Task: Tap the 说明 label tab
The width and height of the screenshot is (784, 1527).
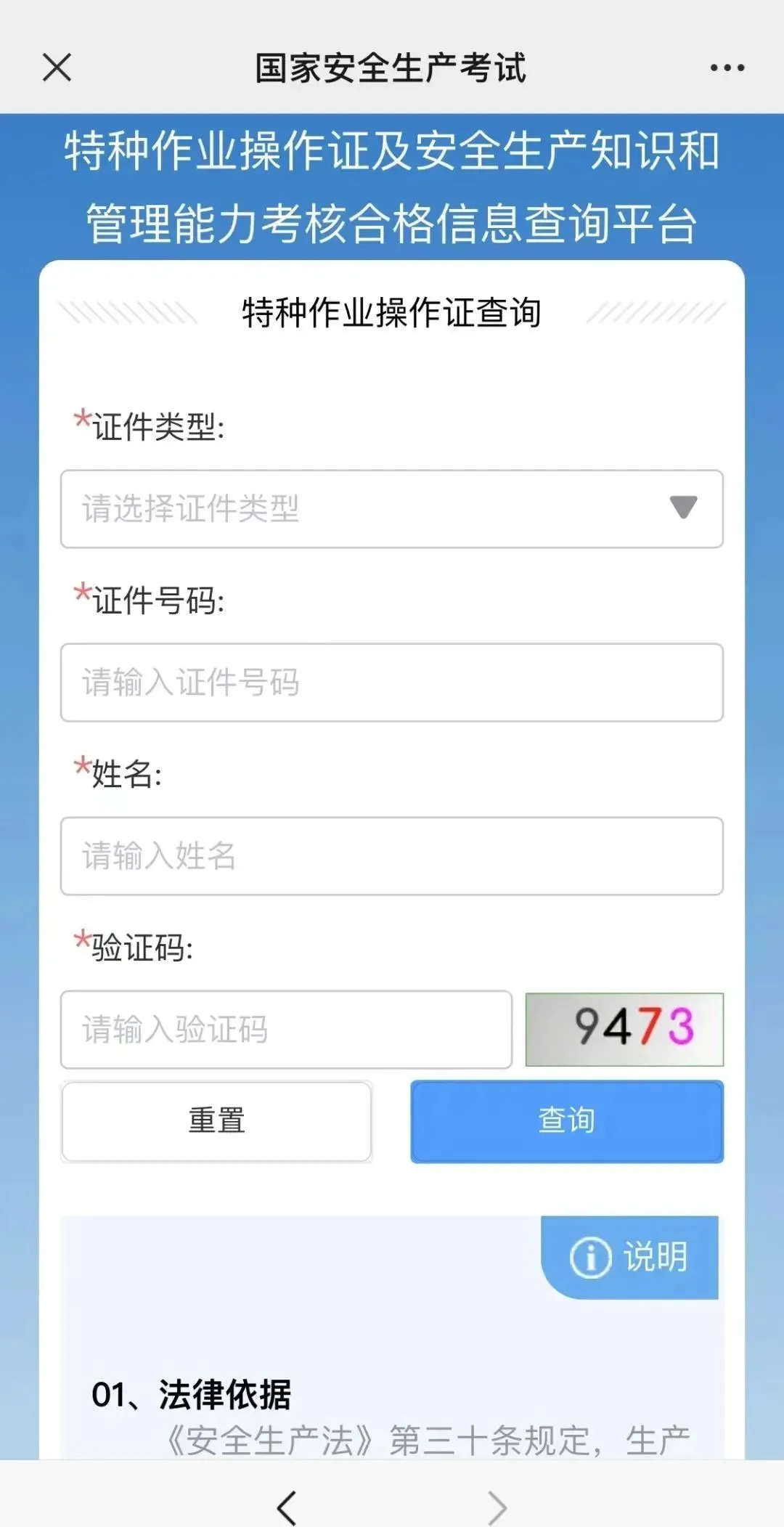Action: point(655,1257)
